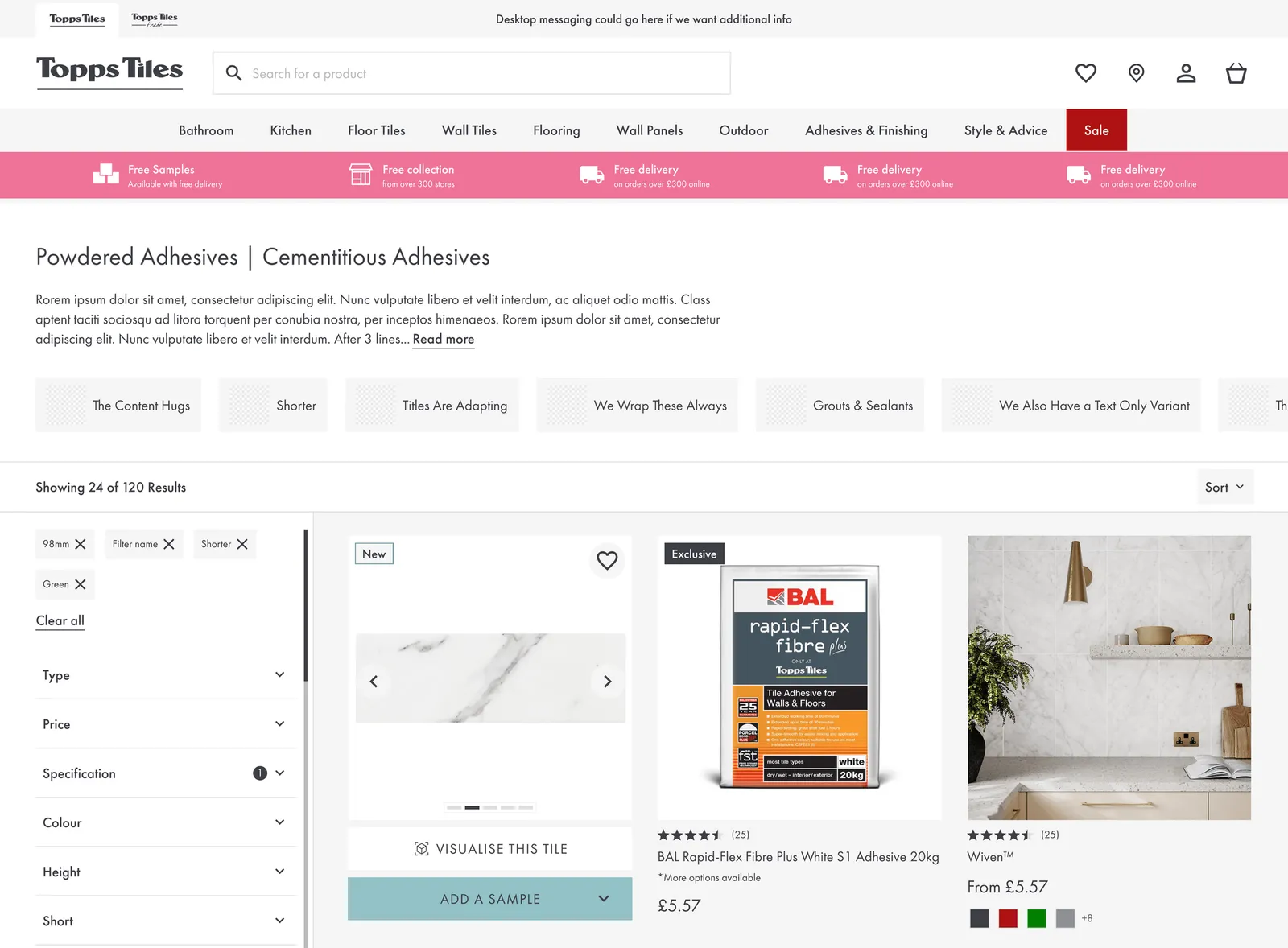Open the store locator pin icon
Viewport: 1288px width, 948px height.
[x=1136, y=73]
